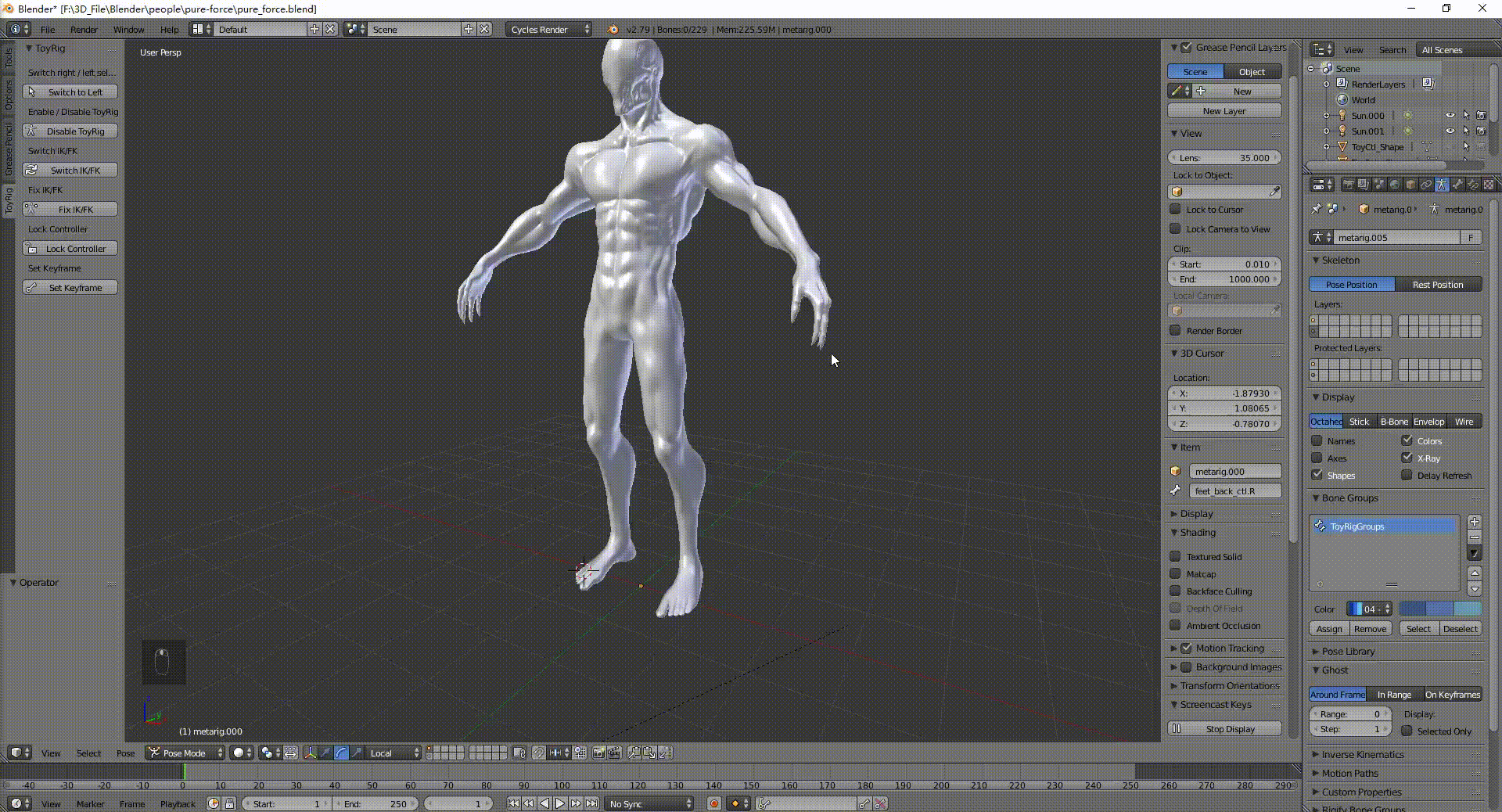This screenshot has height=812, width=1502.
Task: Toggle the red automatic keyframe record button
Action: (714, 803)
